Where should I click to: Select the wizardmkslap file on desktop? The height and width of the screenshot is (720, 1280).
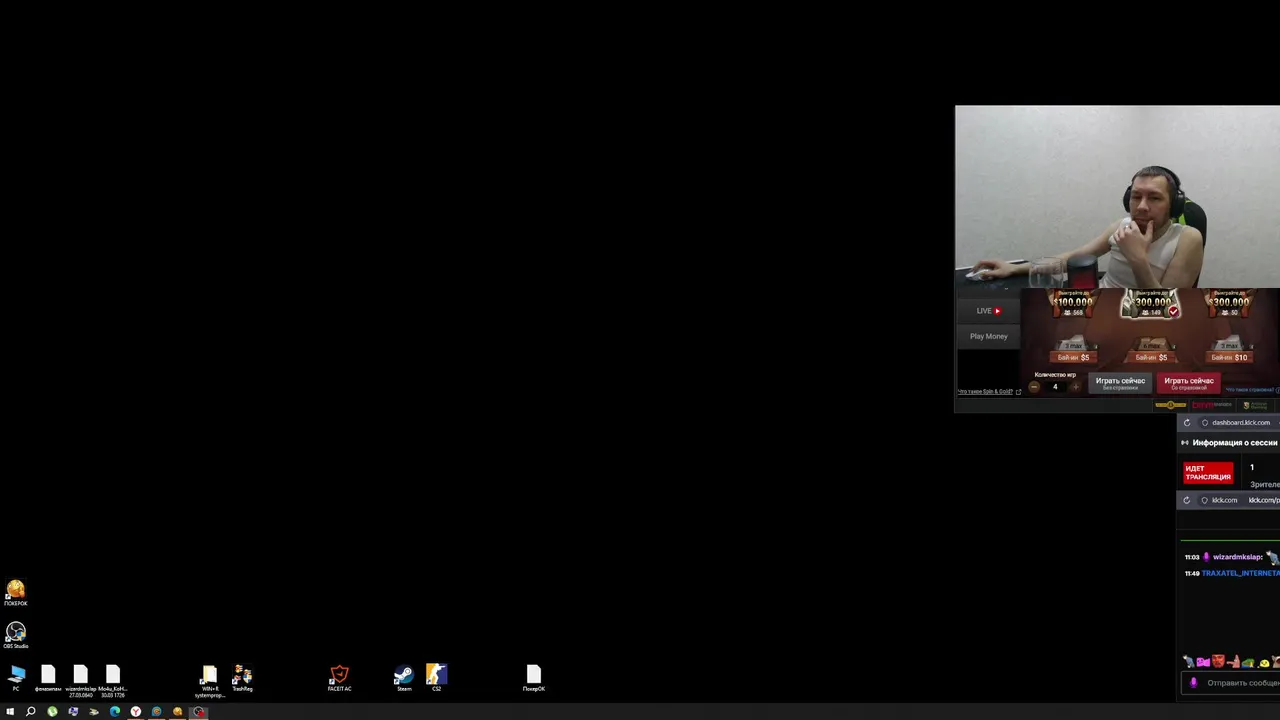pos(81,680)
